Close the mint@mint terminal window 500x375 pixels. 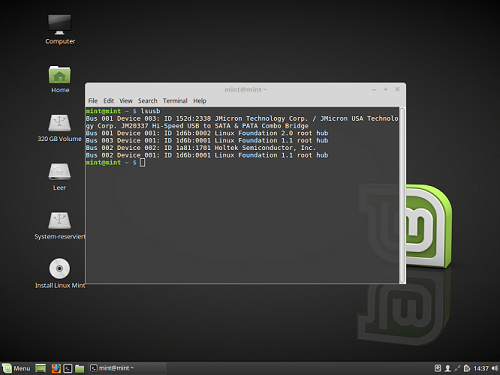click(397, 89)
